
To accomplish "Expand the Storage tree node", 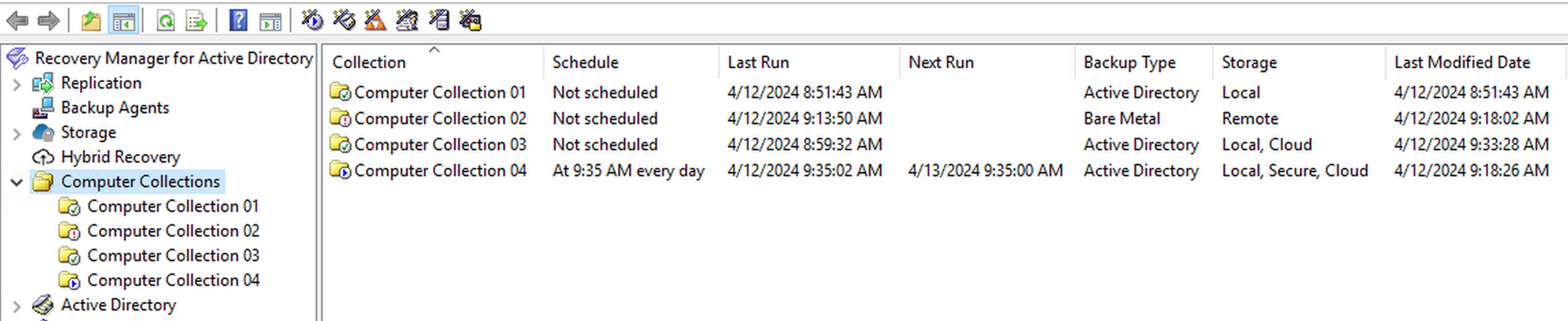I will pos(17,134).
